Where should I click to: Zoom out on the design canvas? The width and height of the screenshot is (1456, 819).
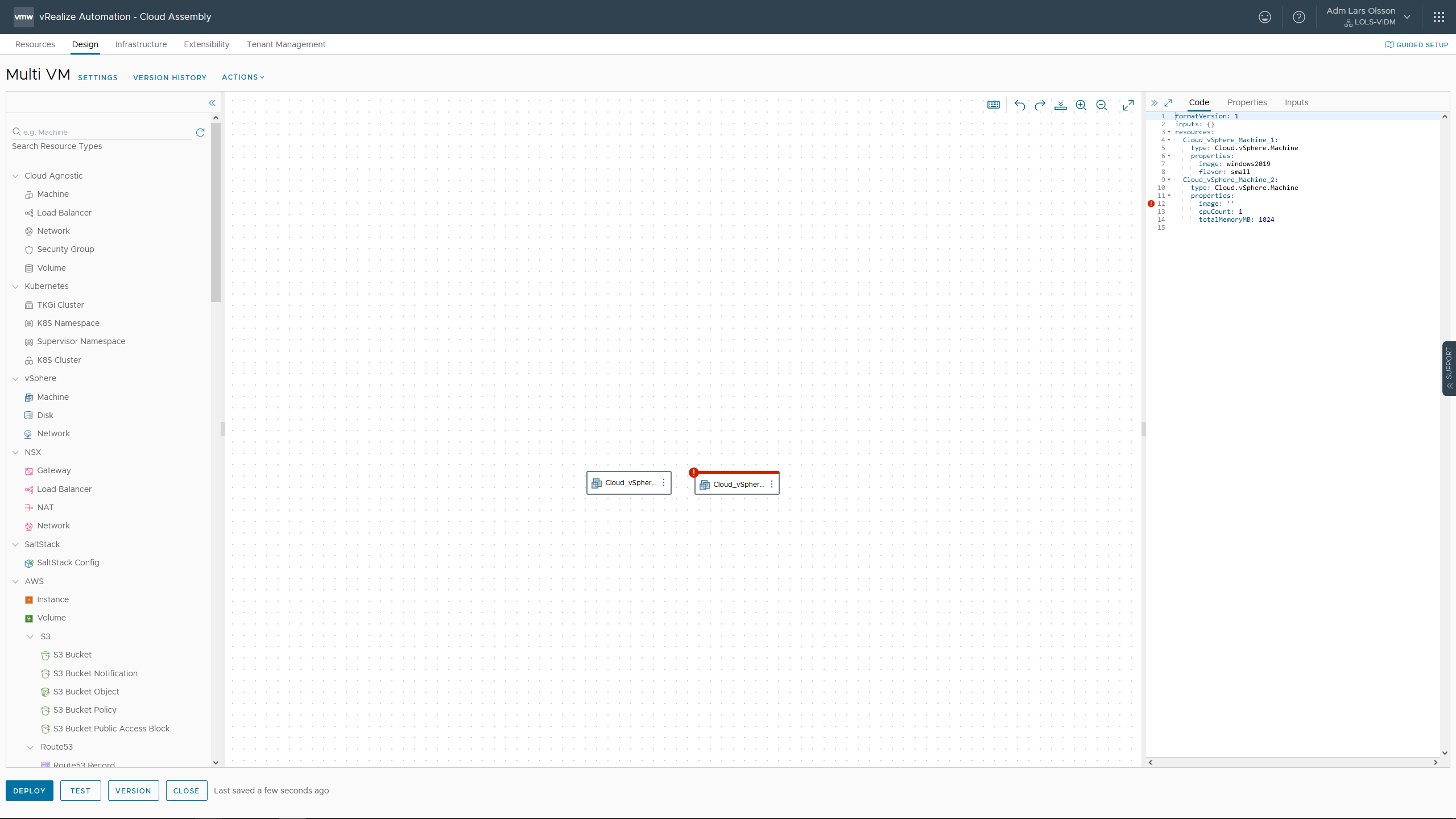click(1102, 105)
